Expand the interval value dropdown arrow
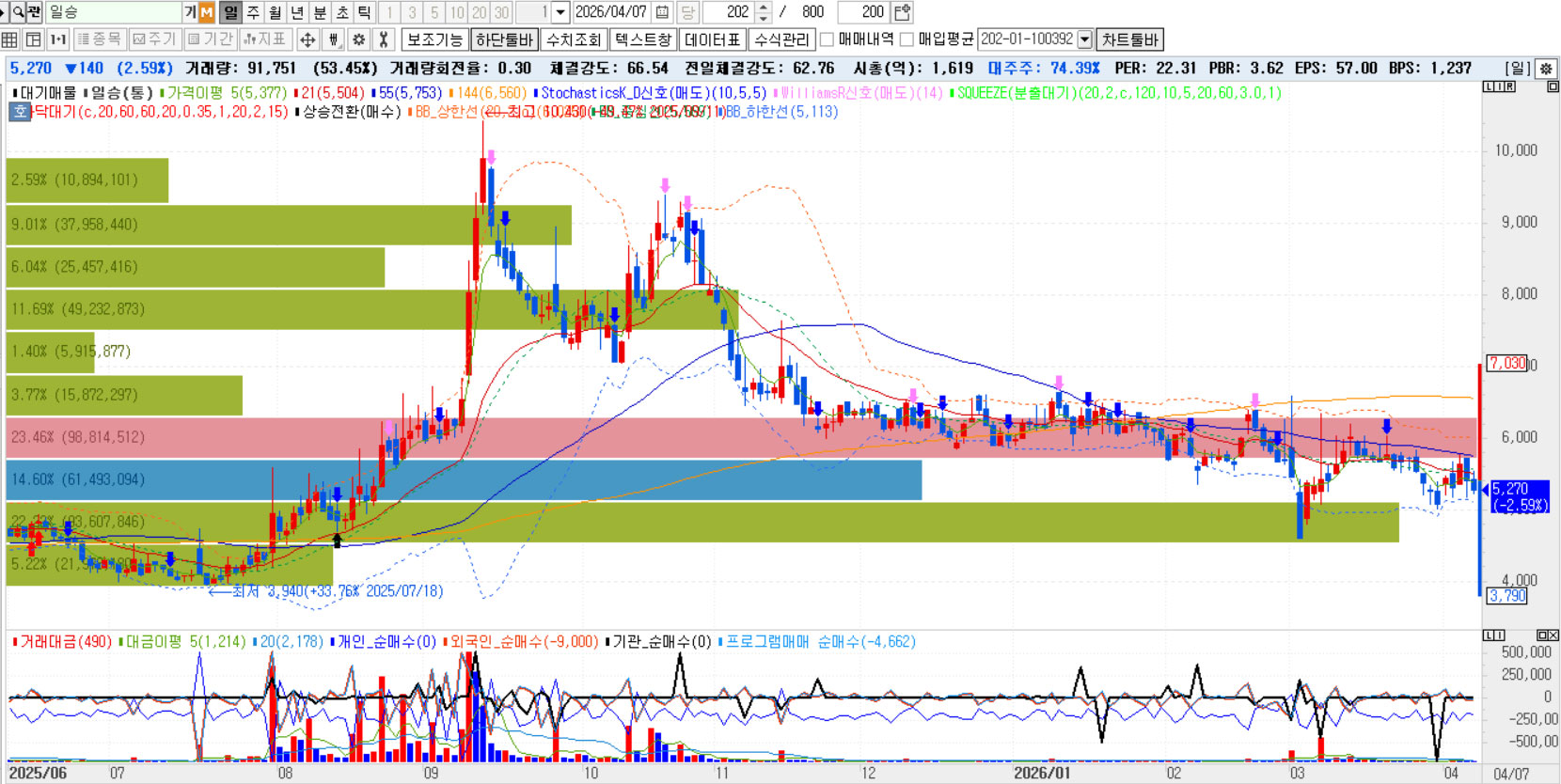 [x=560, y=12]
